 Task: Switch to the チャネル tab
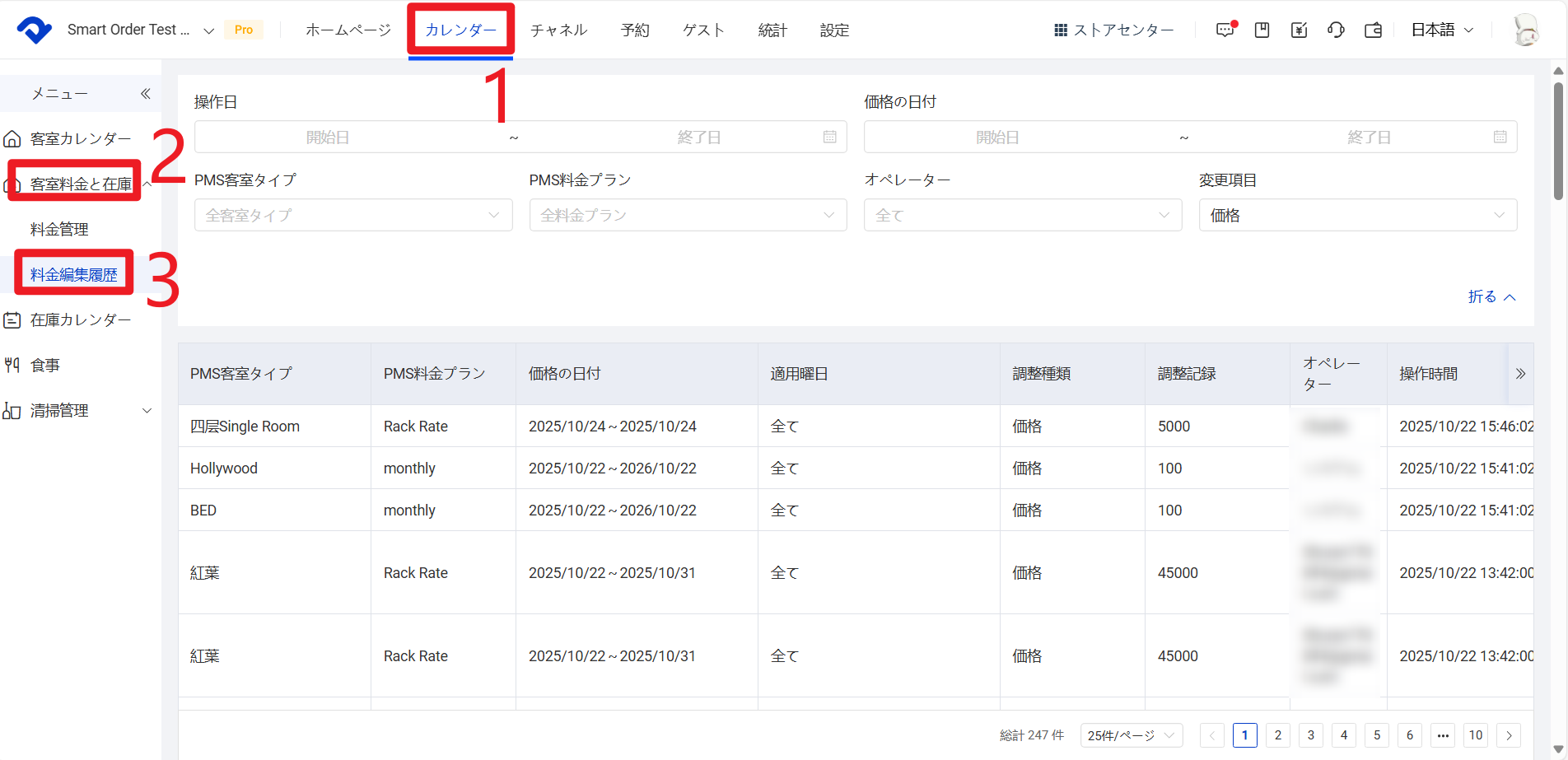[558, 30]
